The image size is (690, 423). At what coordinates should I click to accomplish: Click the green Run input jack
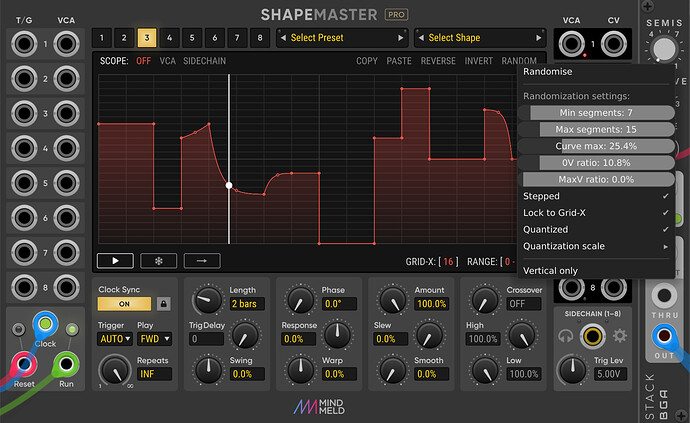click(x=66, y=364)
